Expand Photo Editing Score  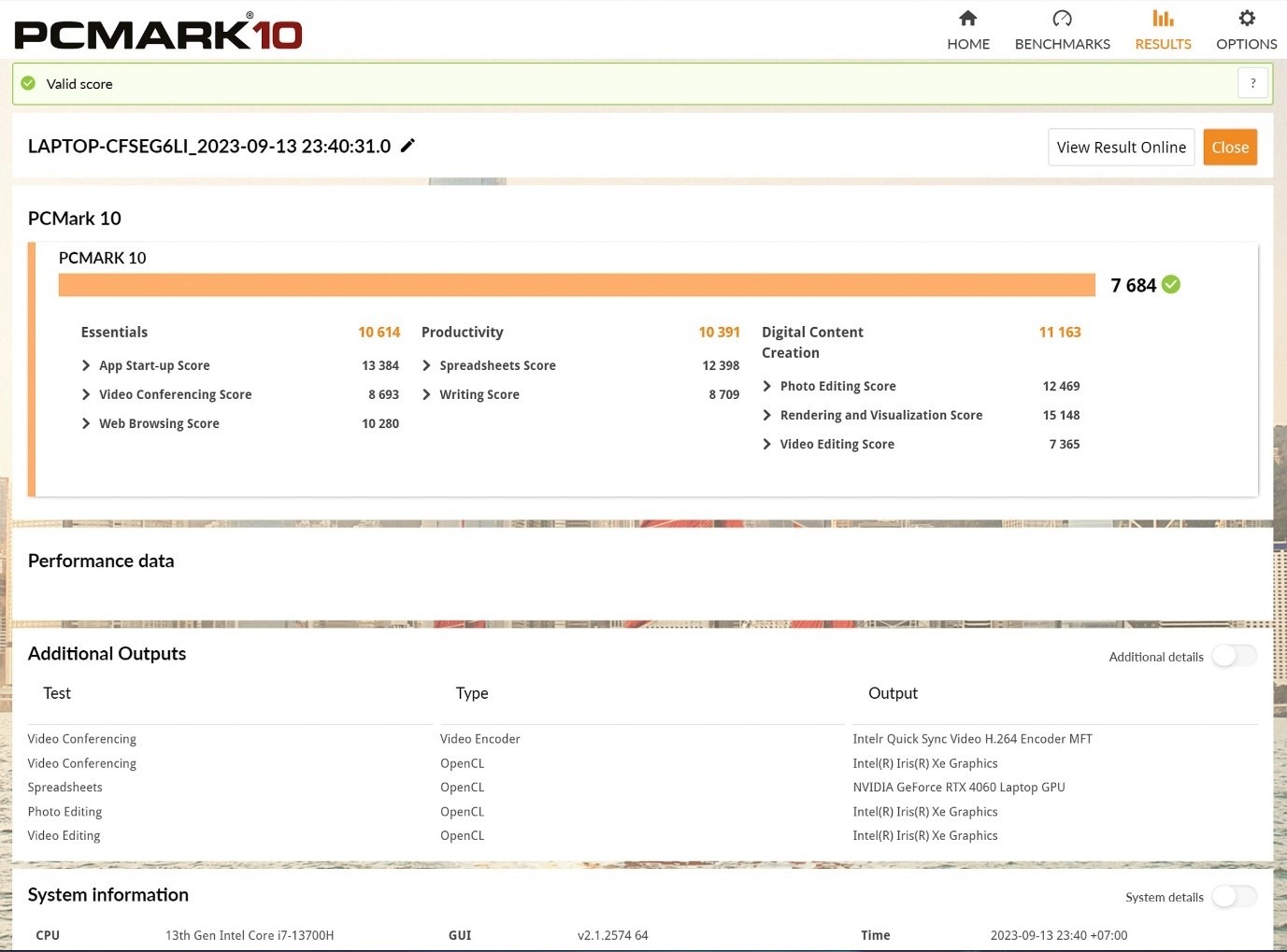pyautogui.click(x=766, y=386)
